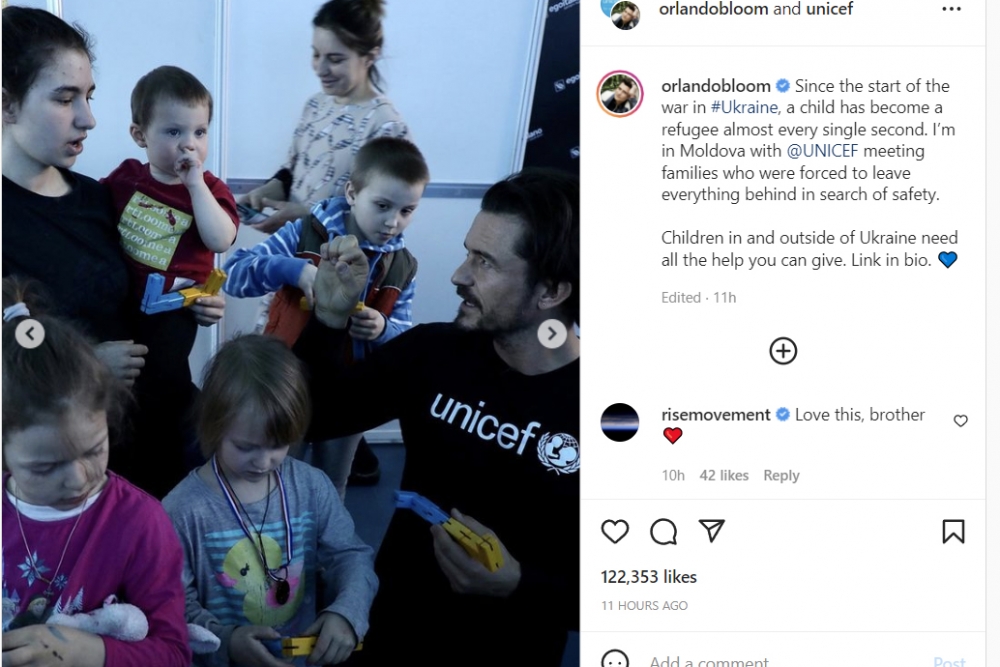Load more comments with plus circle
The image size is (1000, 667).
pos(783,351)
